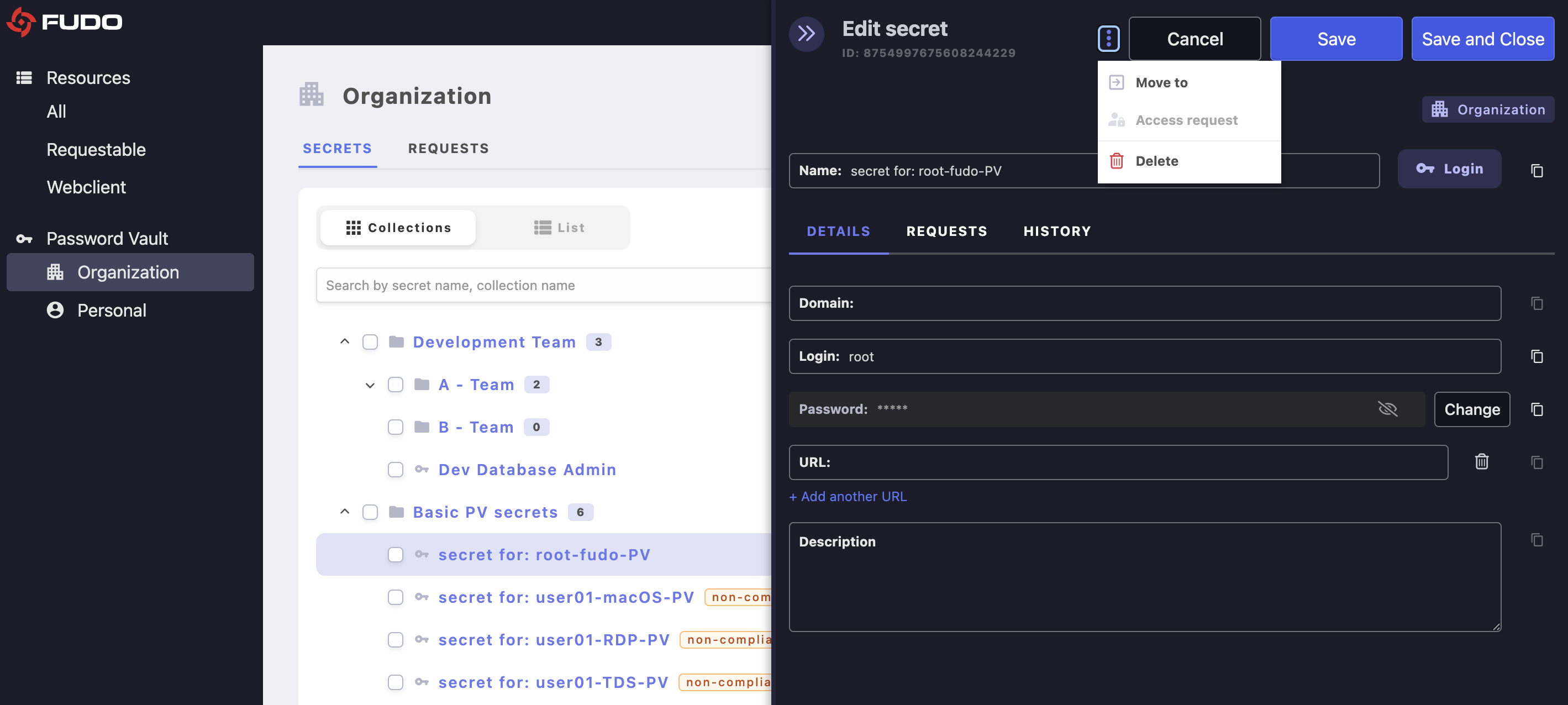Select Access request in options menu
Screen dimensions: 1568x705
tap(1189, 120)
